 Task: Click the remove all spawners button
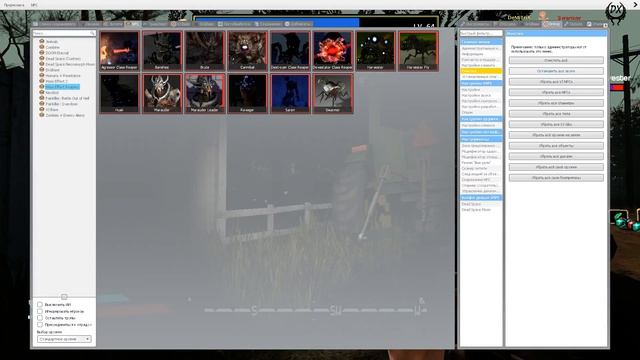tap(556, 103)
